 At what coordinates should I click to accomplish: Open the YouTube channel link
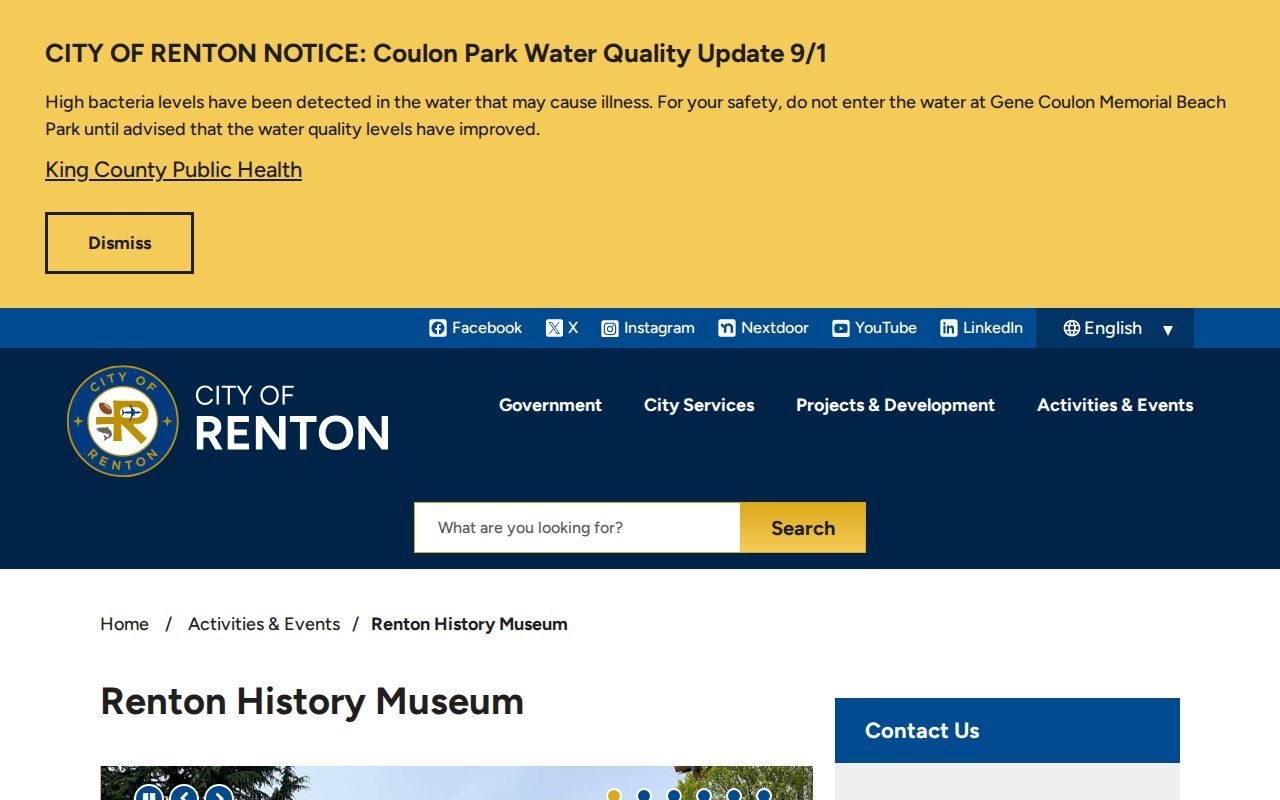click(875, 328)
